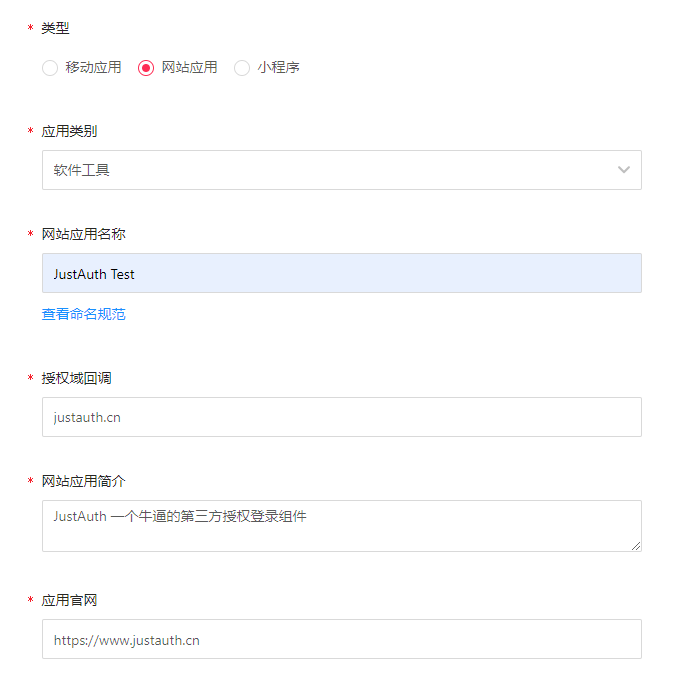Click the 应用类别 field label
This screenshot has width=682, height=684.
pos(69,131)
